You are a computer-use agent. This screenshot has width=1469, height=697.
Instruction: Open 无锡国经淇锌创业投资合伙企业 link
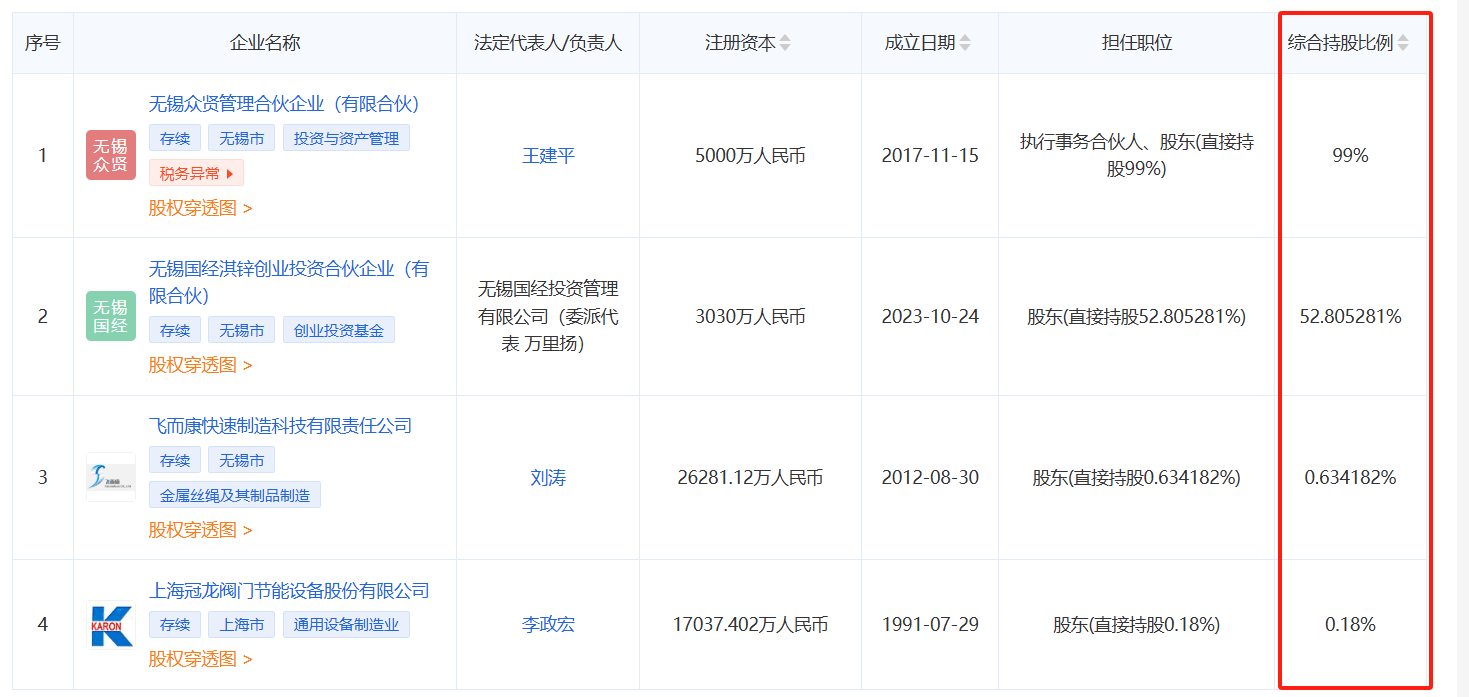point(289,282)
